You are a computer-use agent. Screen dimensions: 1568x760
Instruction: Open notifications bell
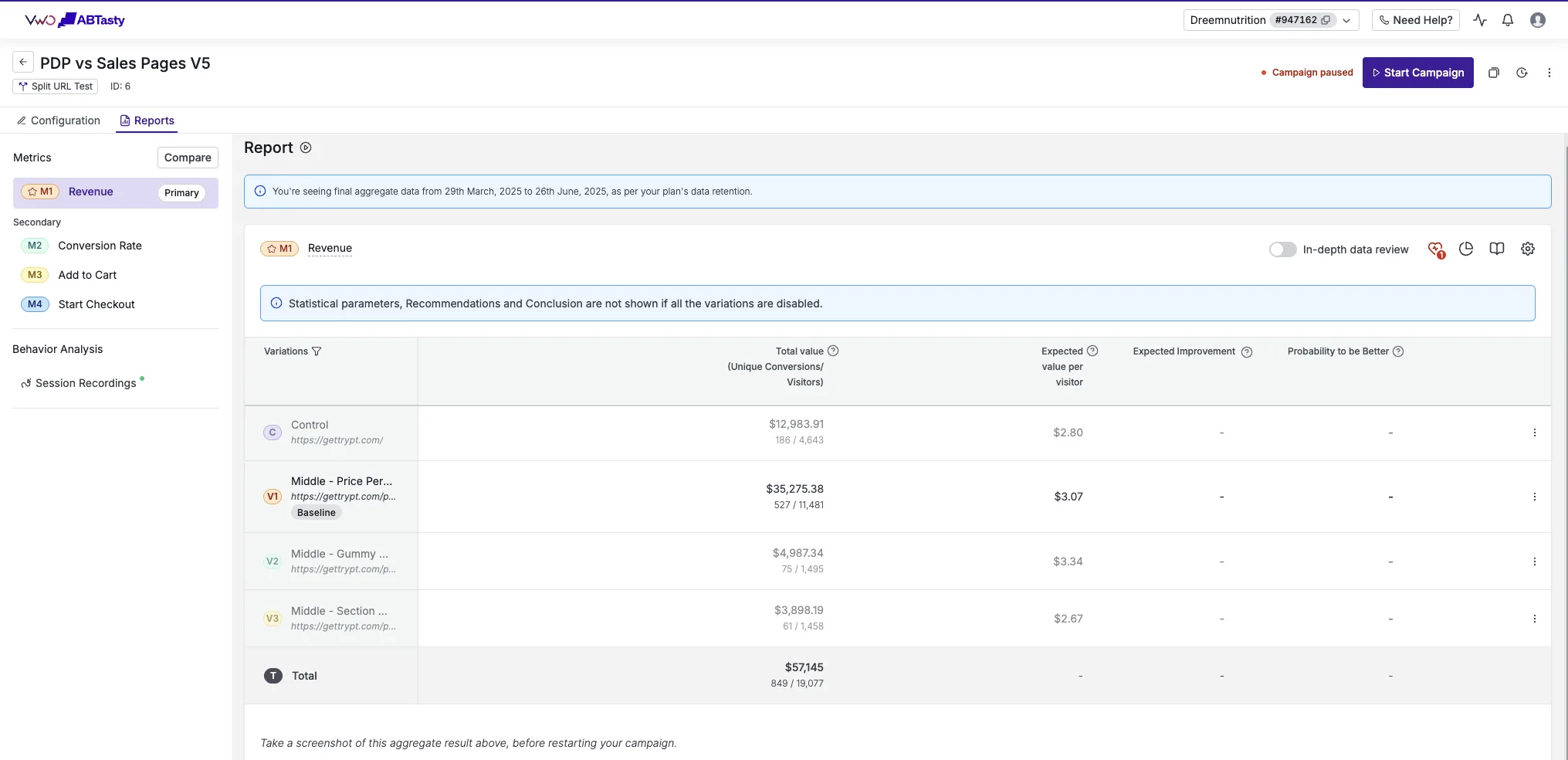click(x=1507, y=20)
